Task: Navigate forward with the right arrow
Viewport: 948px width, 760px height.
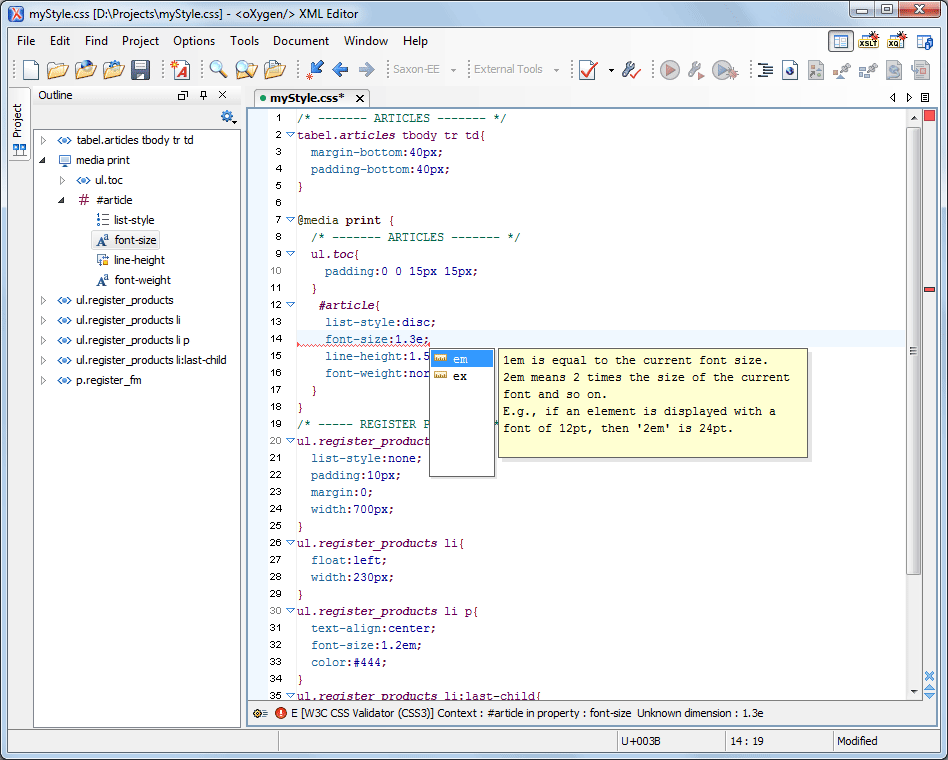Action: 366,70
